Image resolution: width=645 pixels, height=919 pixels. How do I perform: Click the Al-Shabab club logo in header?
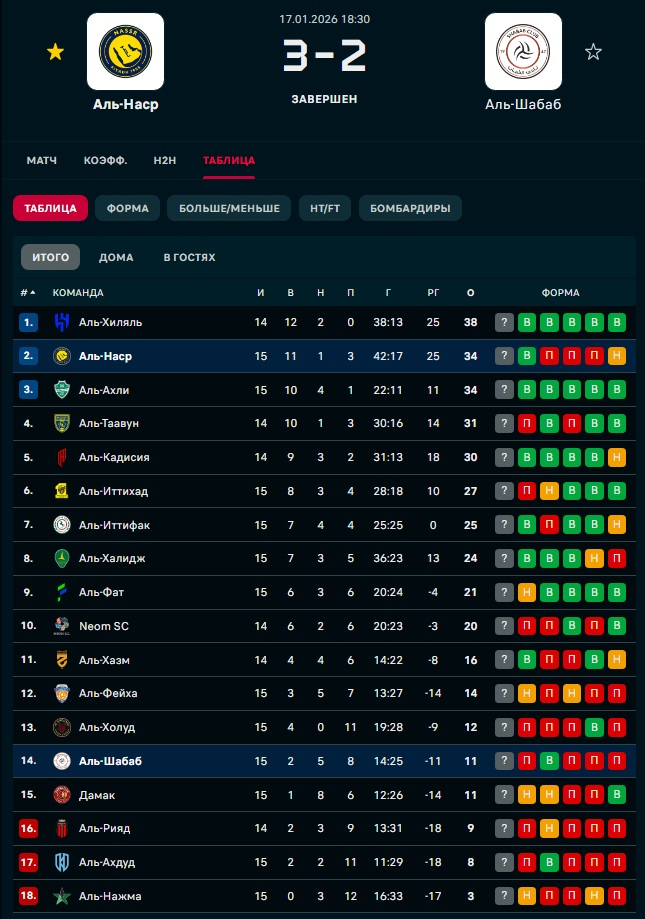point(523,51)
